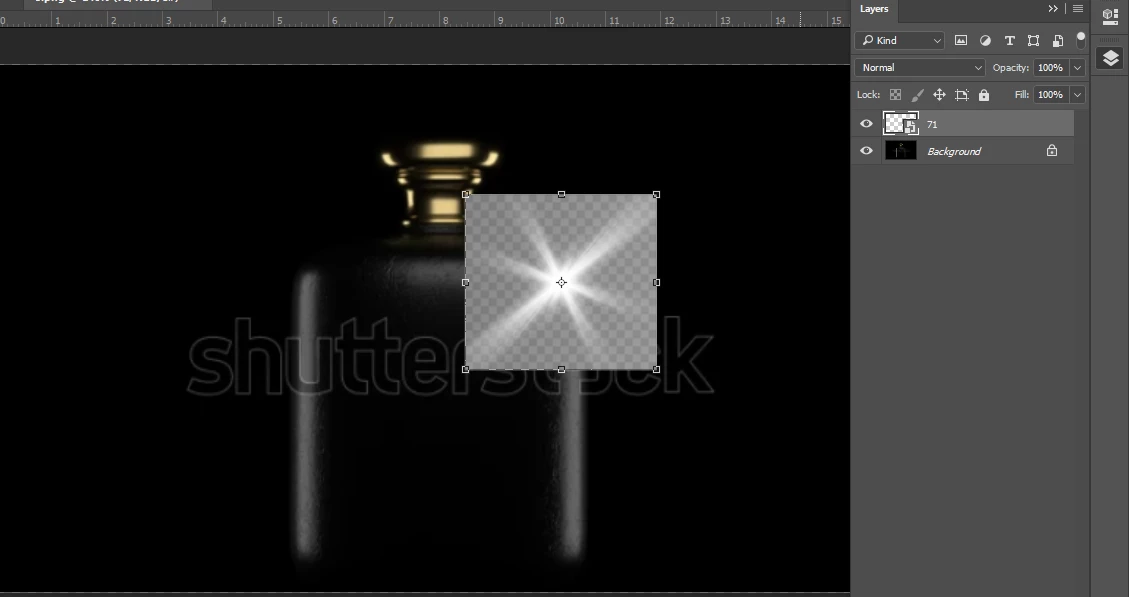Click the top-middle transform handle
The height and width of the screenshot is (597, 1129).
[562, 194]
